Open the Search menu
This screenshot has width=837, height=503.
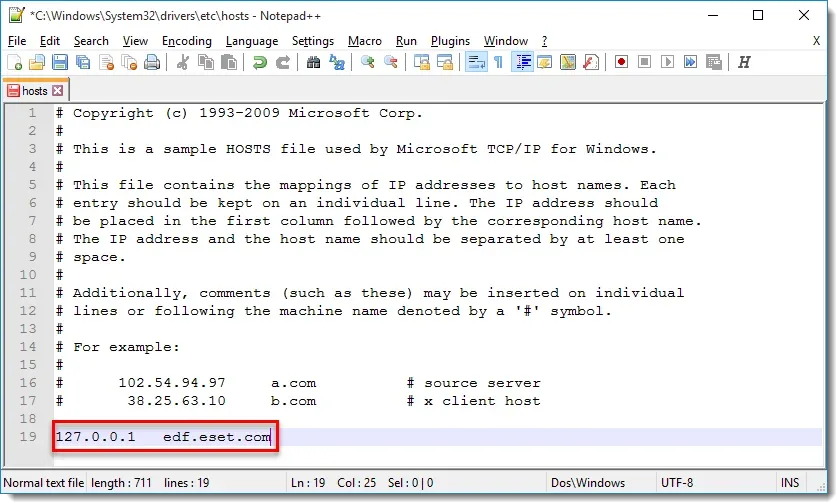point(91,41)
